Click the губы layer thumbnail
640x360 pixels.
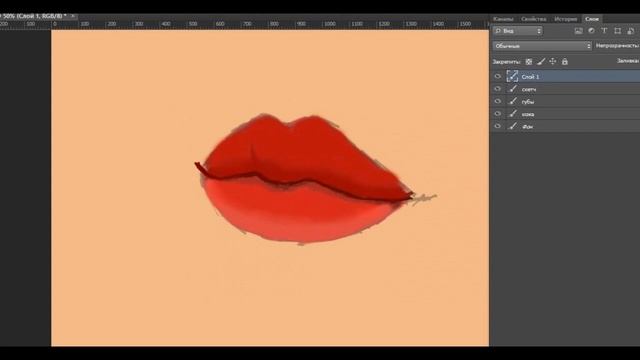513,101
